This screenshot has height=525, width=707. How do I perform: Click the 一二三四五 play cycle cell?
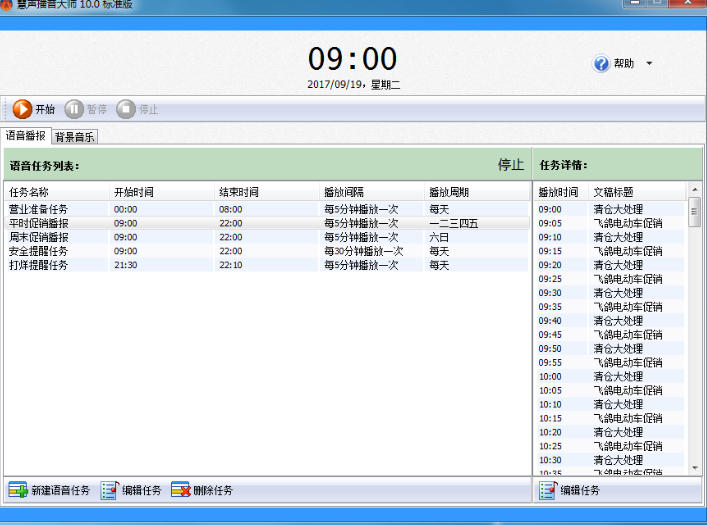pos(453,223)
